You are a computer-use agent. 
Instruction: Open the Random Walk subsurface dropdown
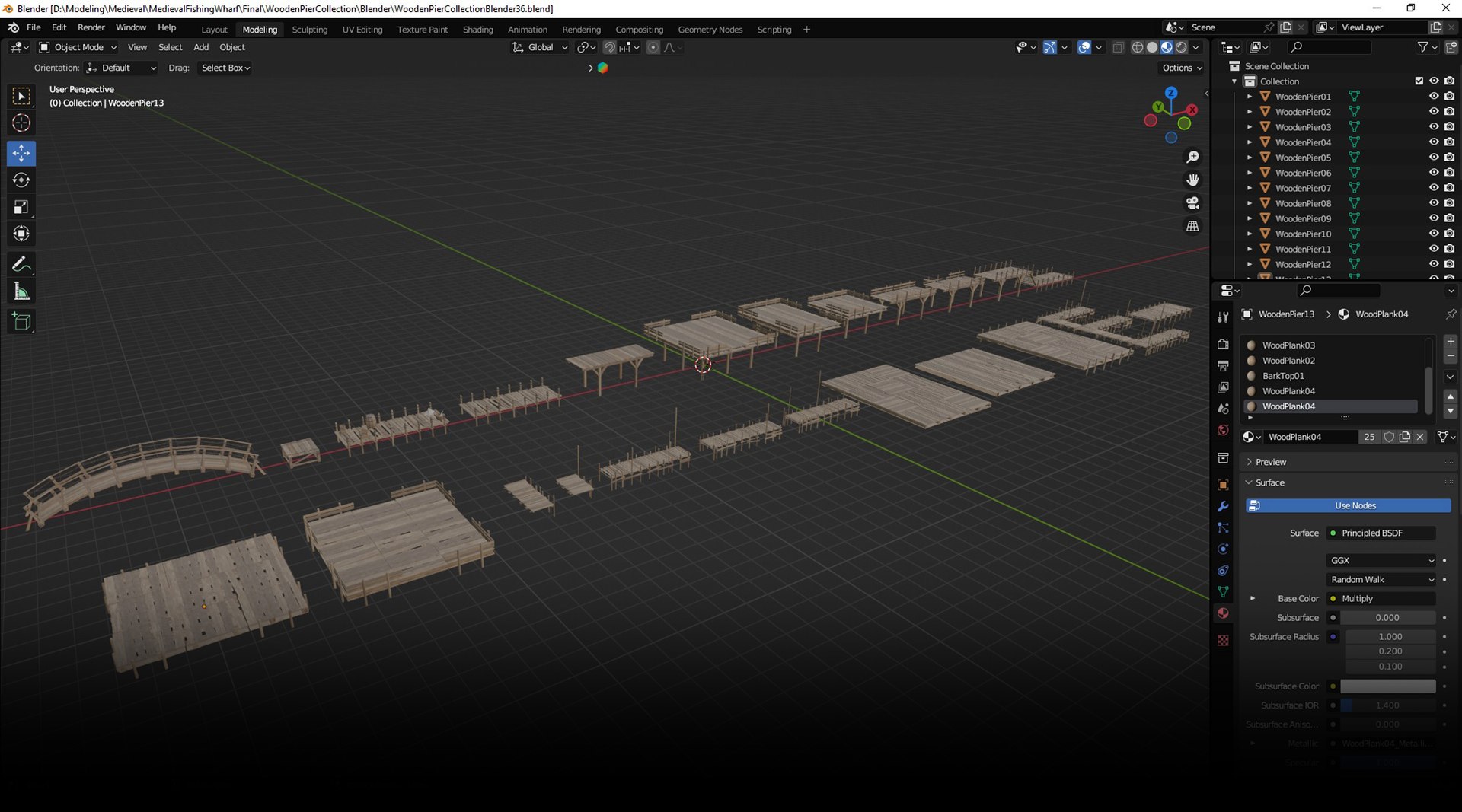point(1381,579)
